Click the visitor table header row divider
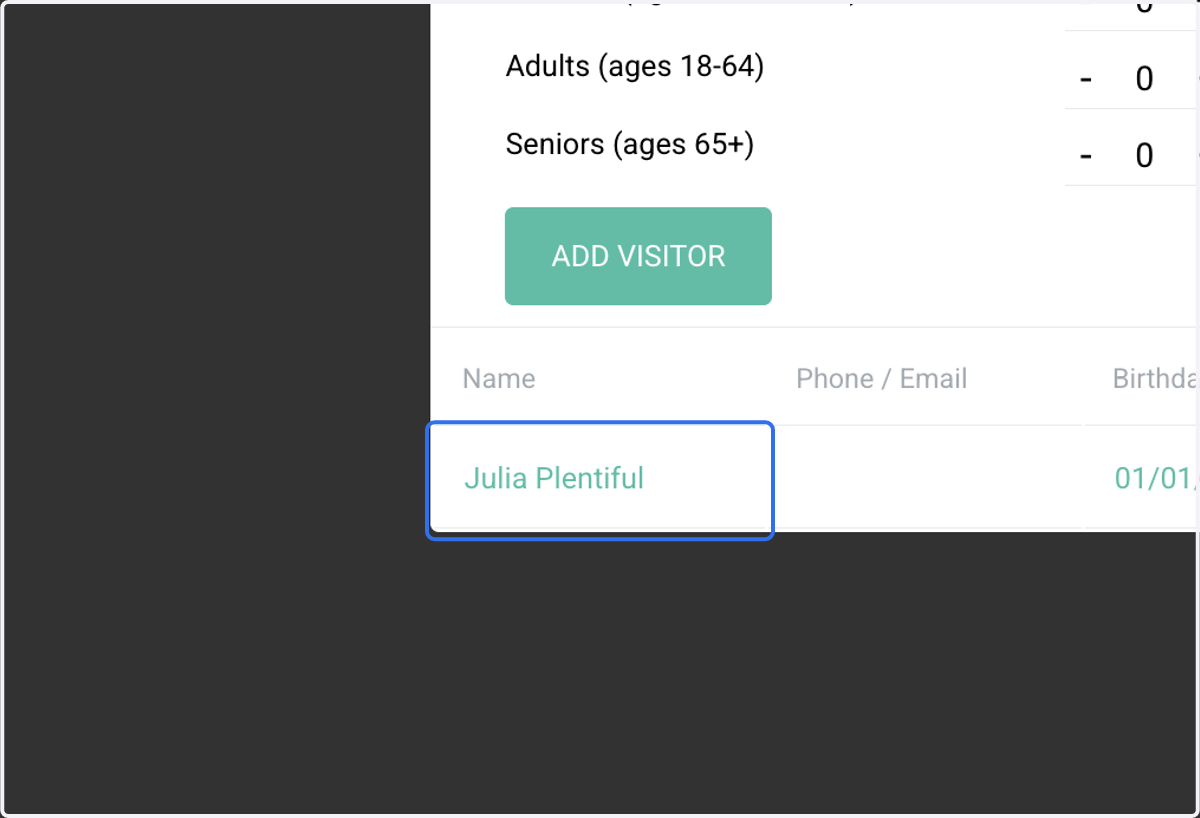1200x818 pixels. [815, 425]
